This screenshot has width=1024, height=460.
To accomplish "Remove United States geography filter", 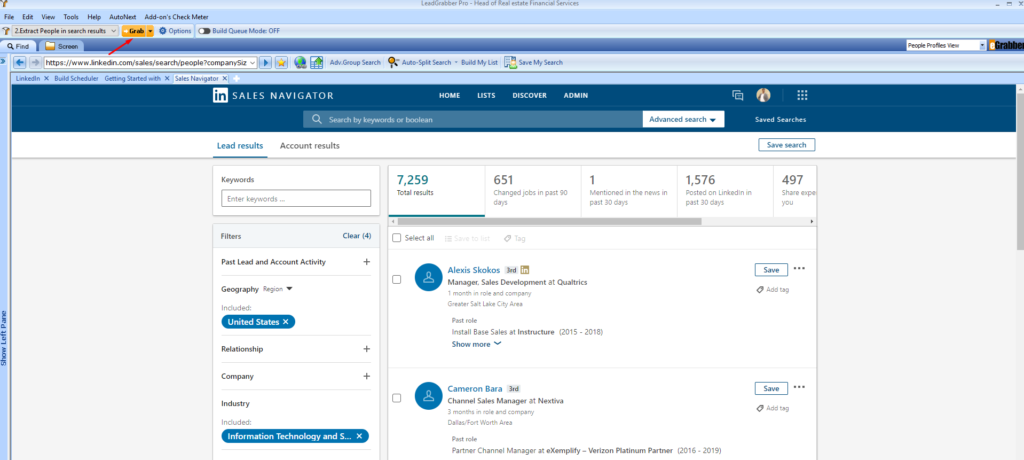I will click(x=285, y=322).
